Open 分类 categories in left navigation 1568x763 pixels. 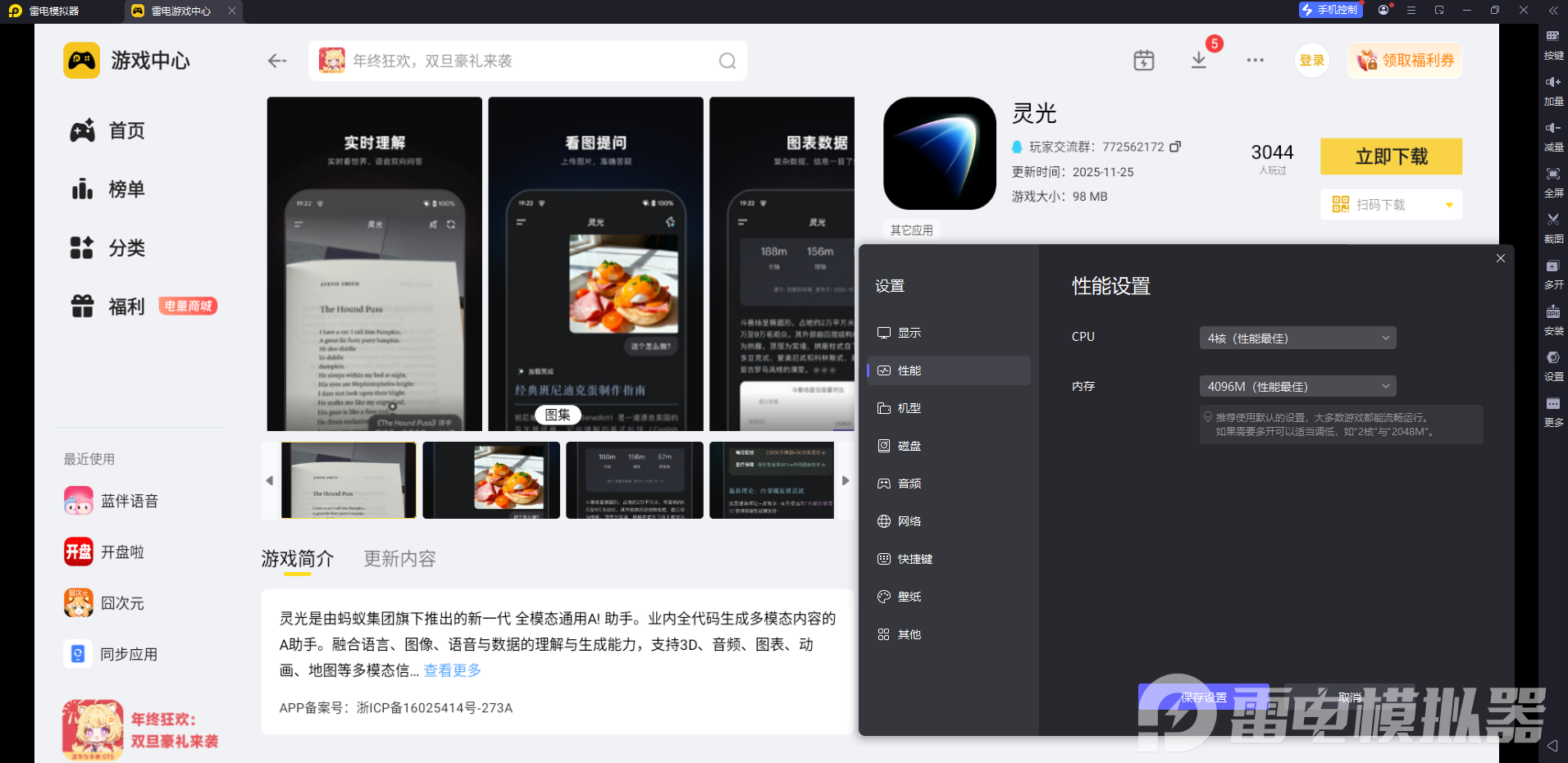point(107,248)
